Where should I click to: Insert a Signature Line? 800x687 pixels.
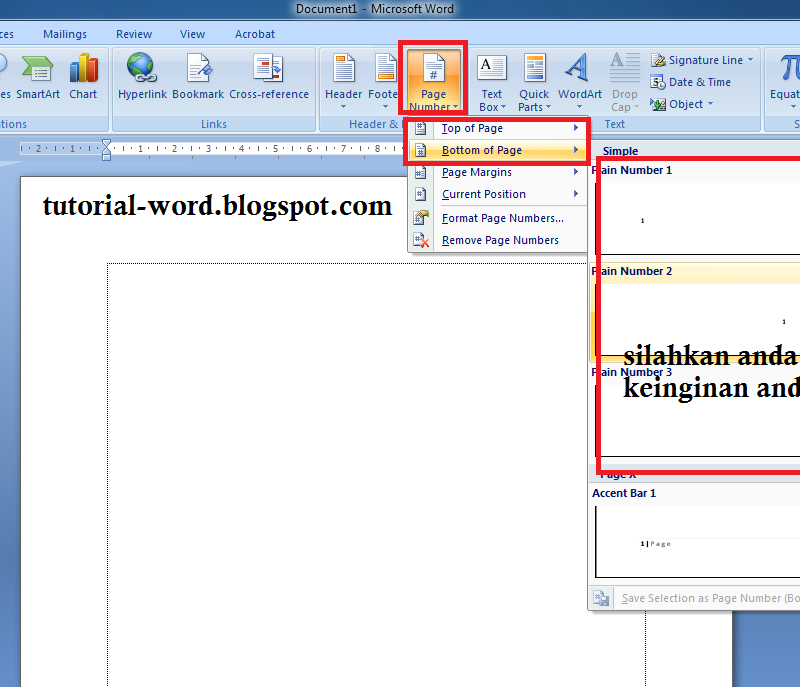pyautogui.click(x=702, y=60)
